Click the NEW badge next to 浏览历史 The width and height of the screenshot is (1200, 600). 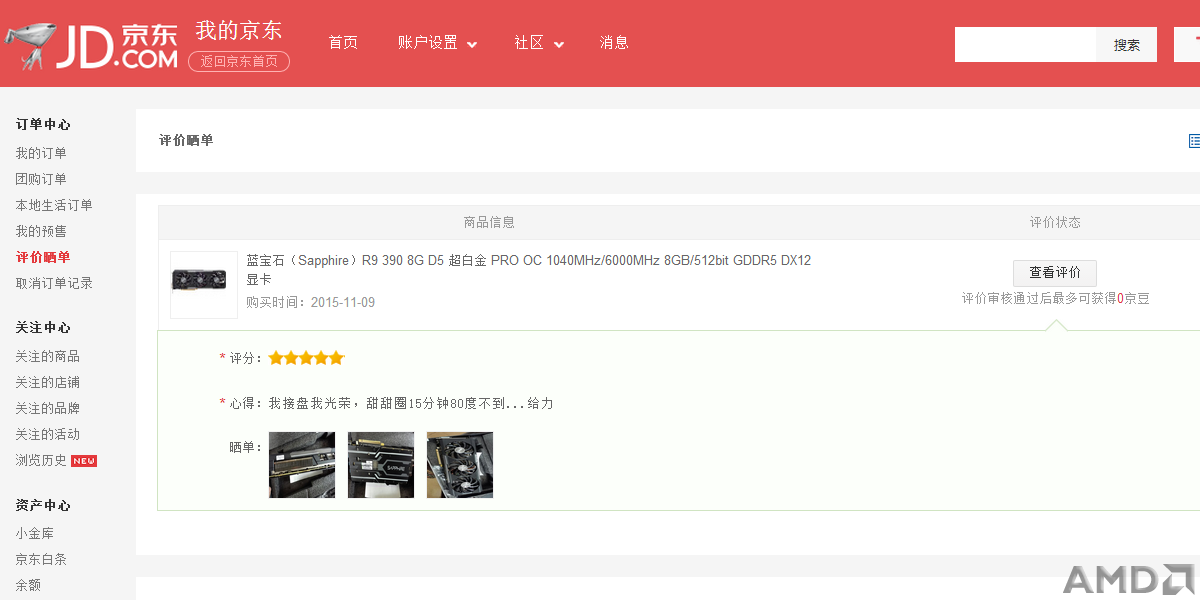click(84, 461)
